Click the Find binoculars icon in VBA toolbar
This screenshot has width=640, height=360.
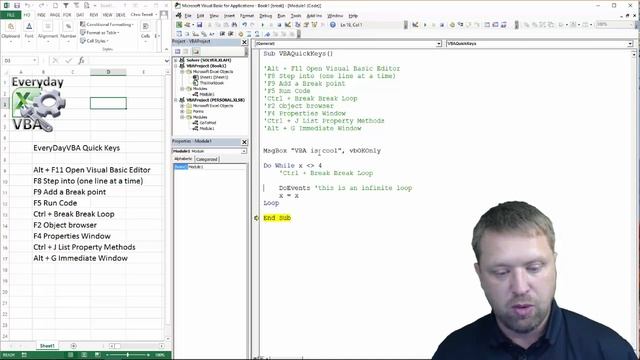234,25
